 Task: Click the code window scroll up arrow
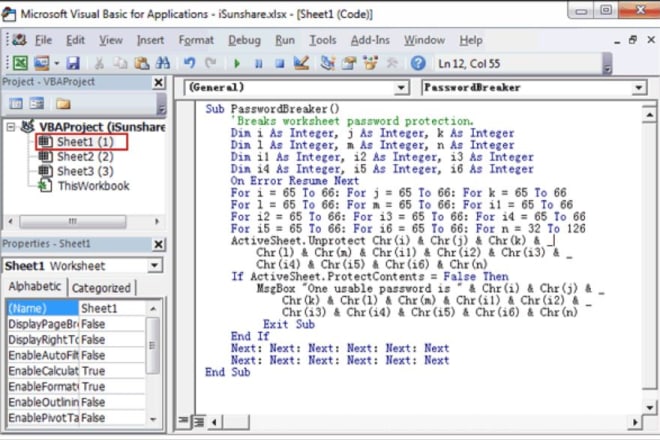649,115
